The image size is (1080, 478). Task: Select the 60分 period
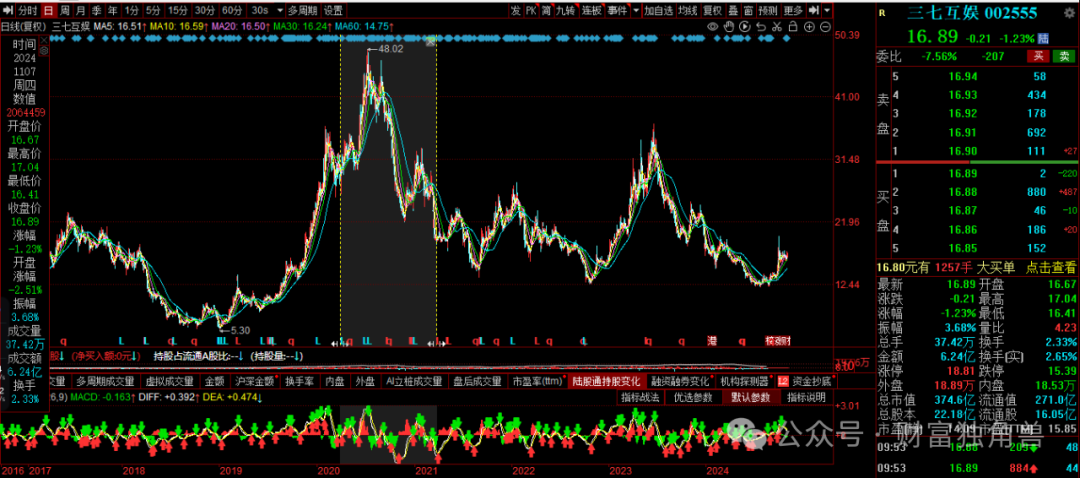233,10
